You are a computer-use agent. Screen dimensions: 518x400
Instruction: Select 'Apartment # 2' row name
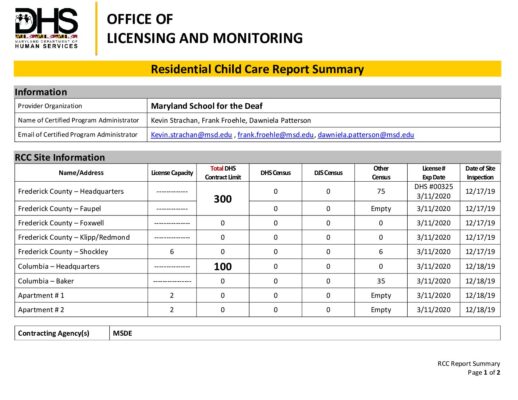pyautogui.click(x=41, y=310)
